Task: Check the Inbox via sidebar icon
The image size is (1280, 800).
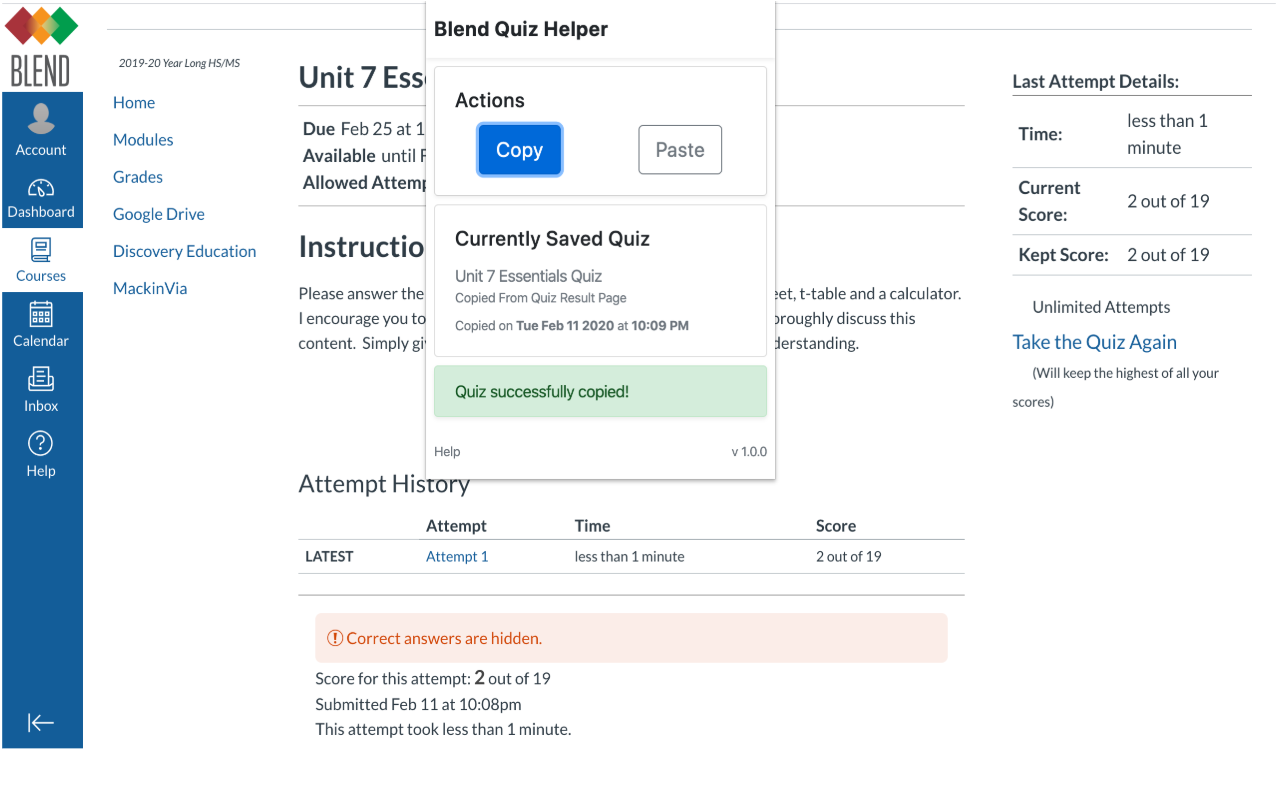Action: pyautogui.click(x=41, y=390)
